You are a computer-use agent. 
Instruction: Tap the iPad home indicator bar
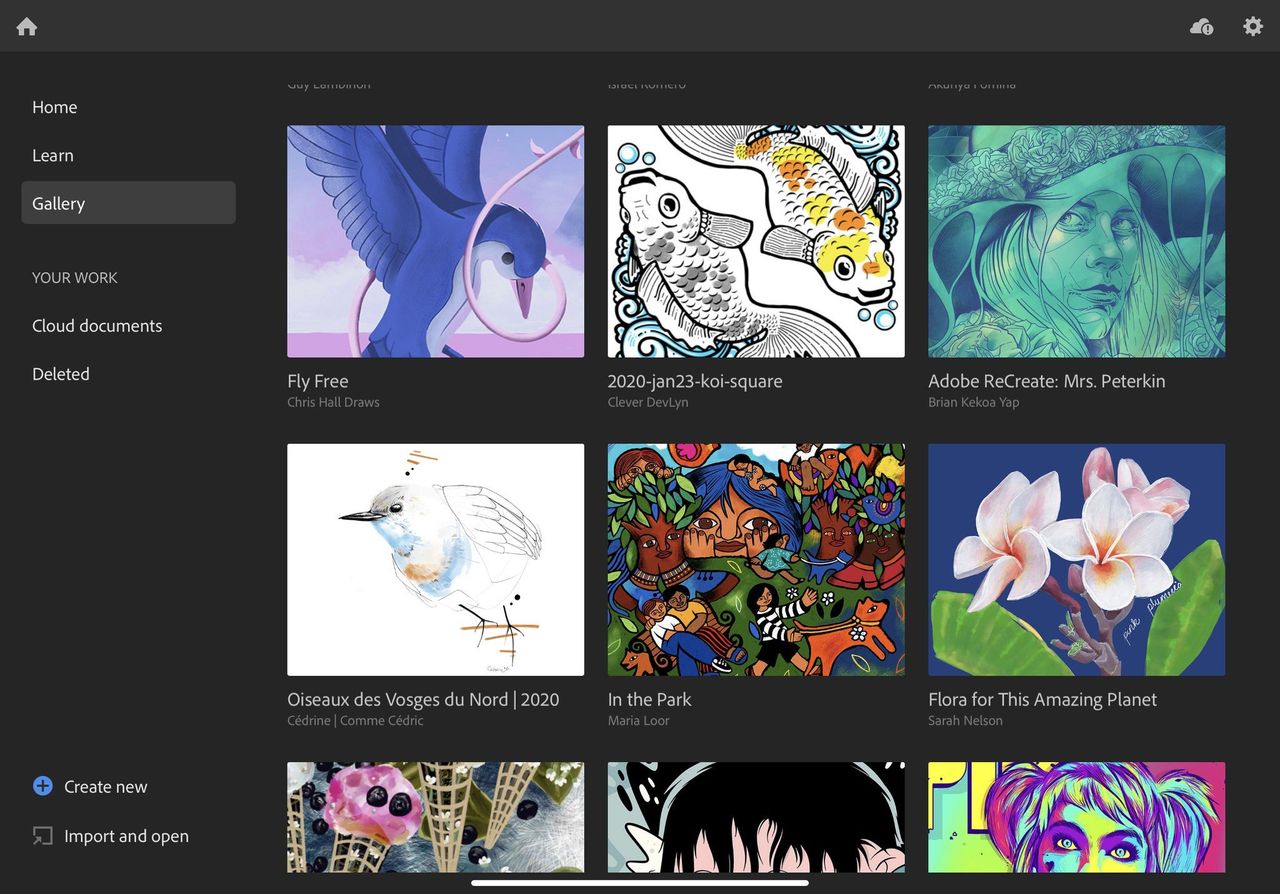click(x=640, y=883)
